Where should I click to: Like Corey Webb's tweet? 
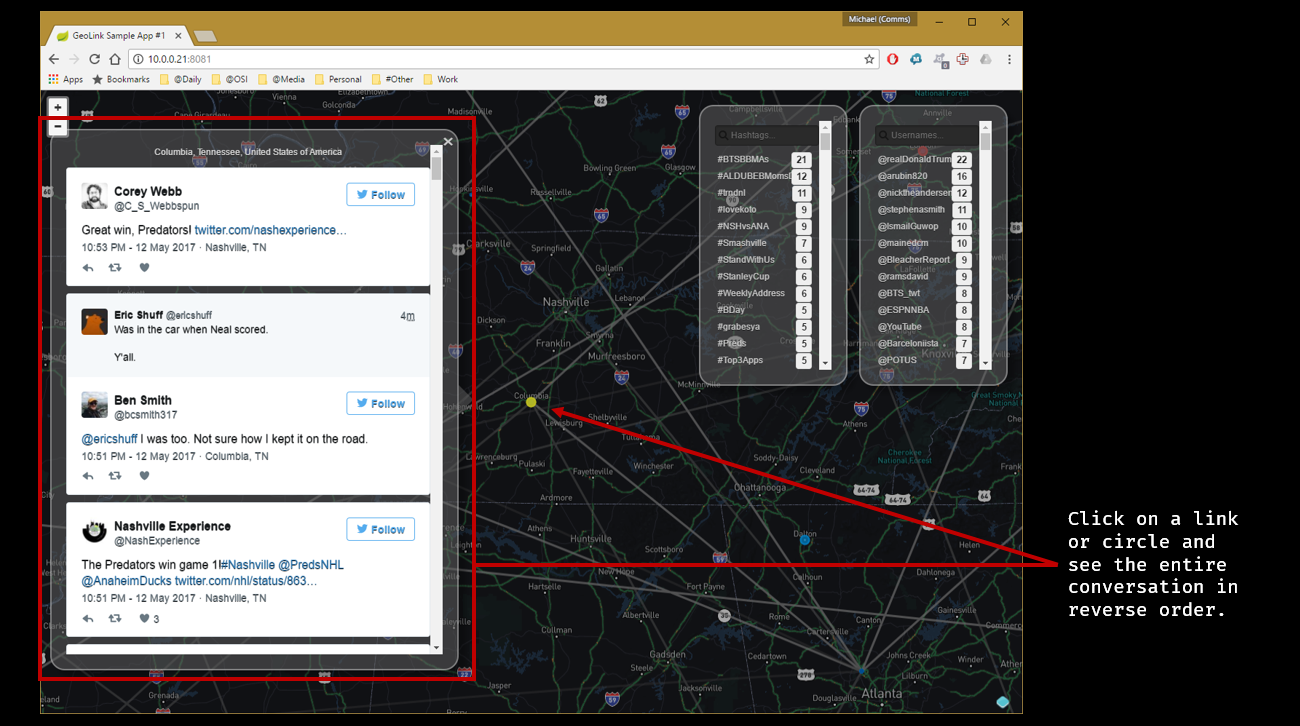(144, 268)
